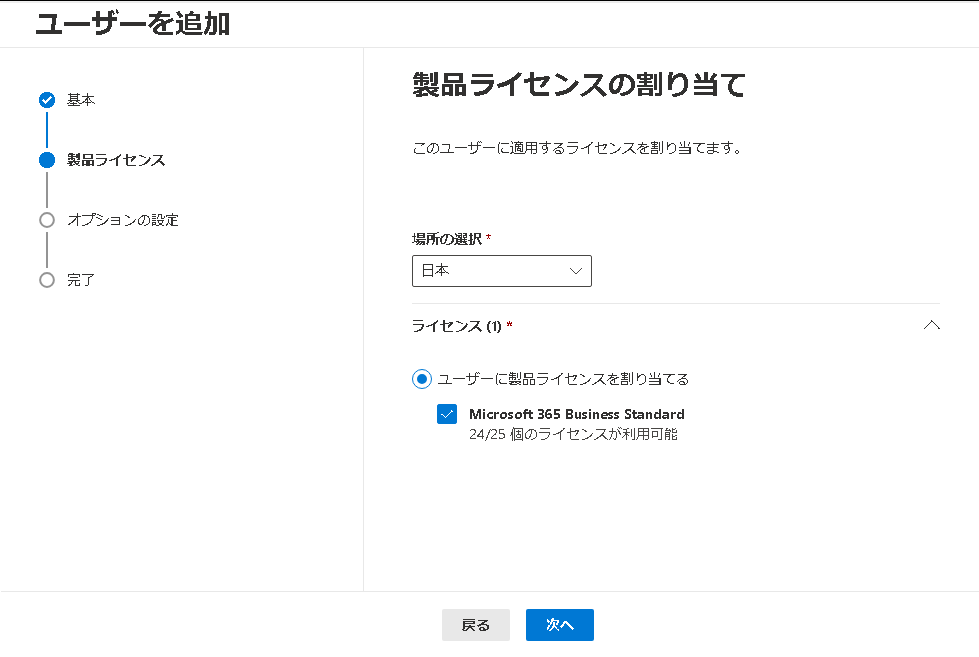Click the Microsoft 365 Business Standard label text

(x=577, y=414)
